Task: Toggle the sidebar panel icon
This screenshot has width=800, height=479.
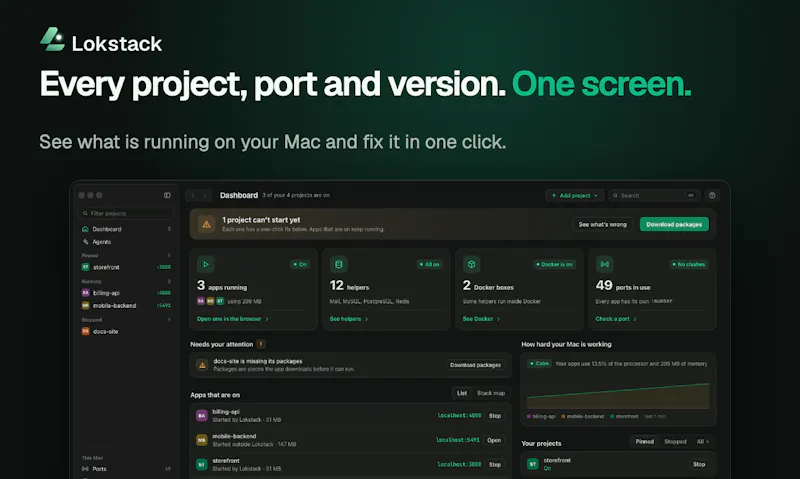Action: (x=167, y=195)
